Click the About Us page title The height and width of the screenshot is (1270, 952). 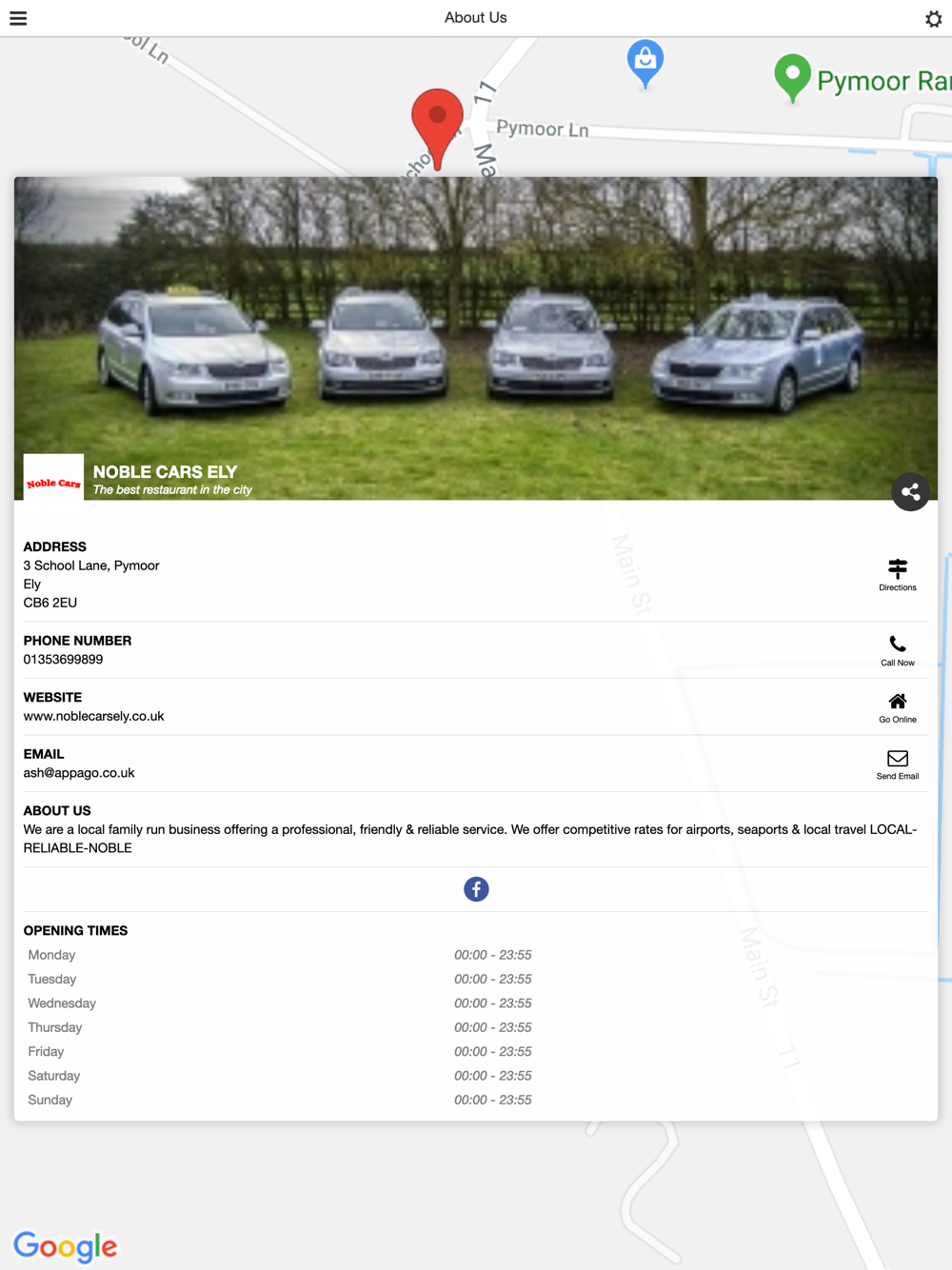pyautogui.click(x=476, y=18)
